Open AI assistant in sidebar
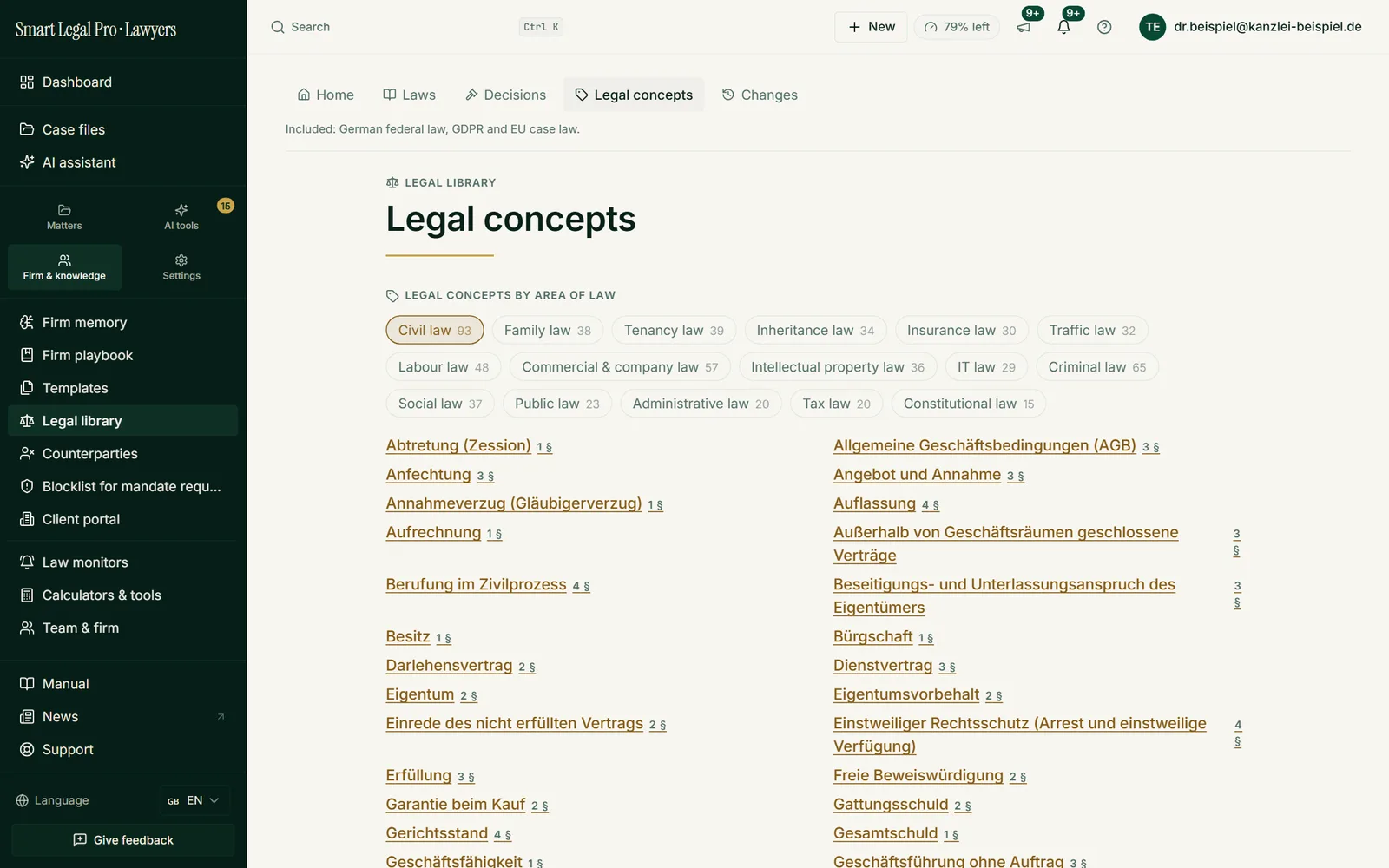1389x868 pixels. click(123, 162)
